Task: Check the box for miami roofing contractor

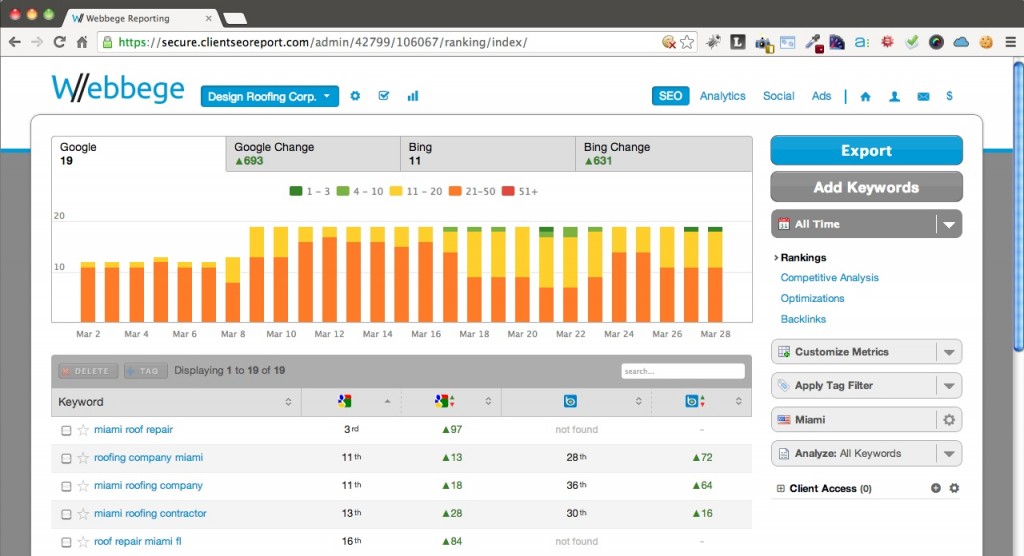Action: pyautogui.click(x=66, y=515)
